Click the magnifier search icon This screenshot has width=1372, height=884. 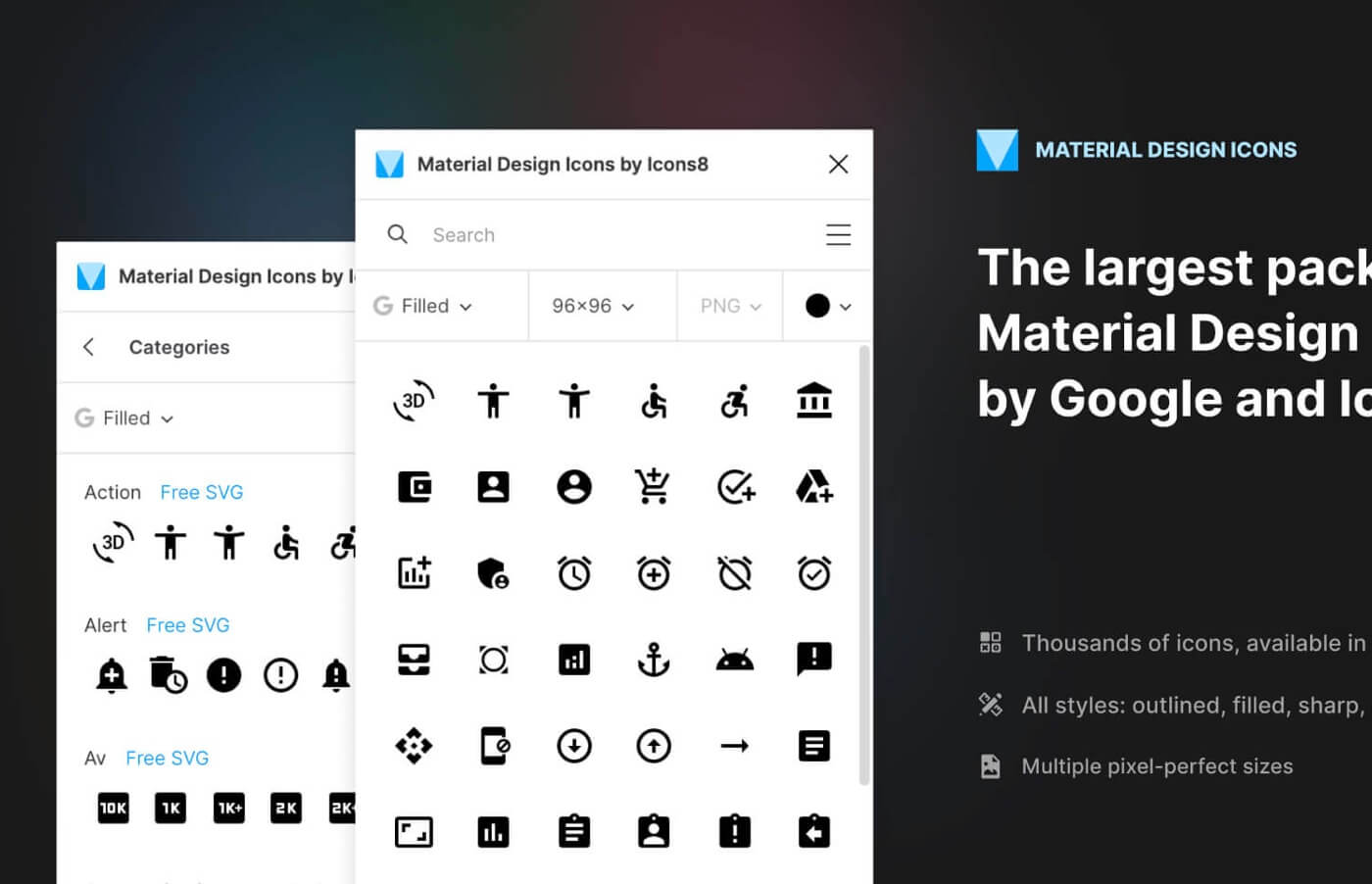397,234
